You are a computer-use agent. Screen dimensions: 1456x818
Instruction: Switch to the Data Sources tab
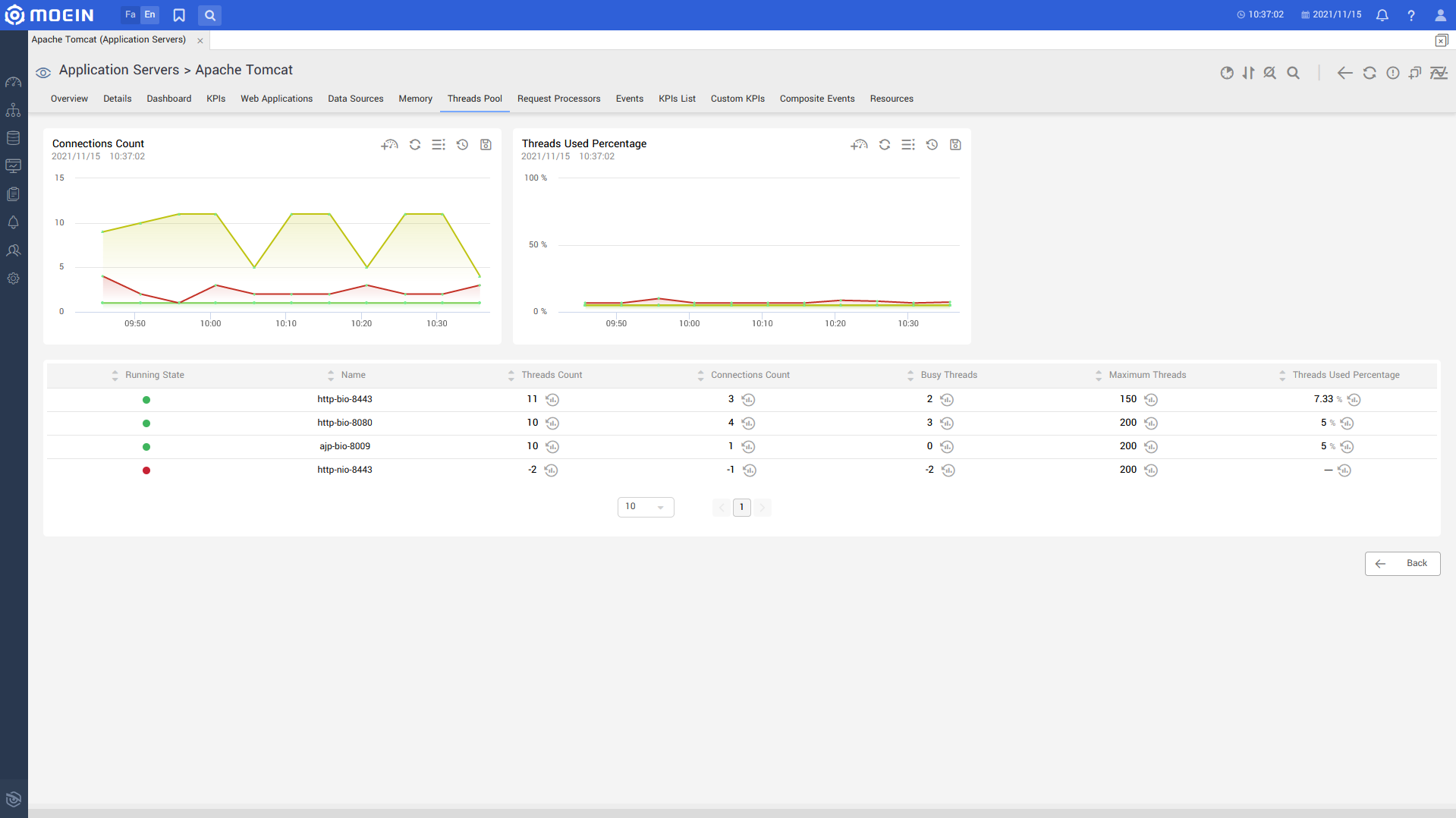point(356,99)
